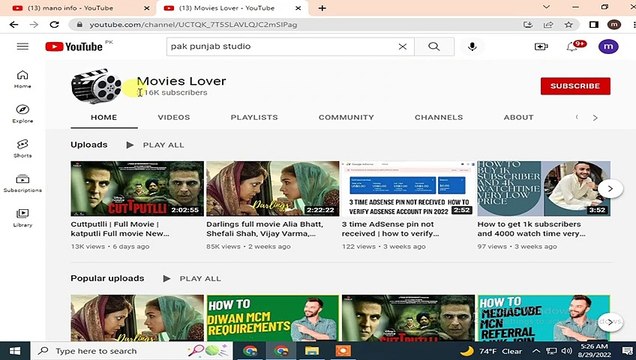
Task: Subscribe to Movies Lover channel
Action: [x=575, y=86]
